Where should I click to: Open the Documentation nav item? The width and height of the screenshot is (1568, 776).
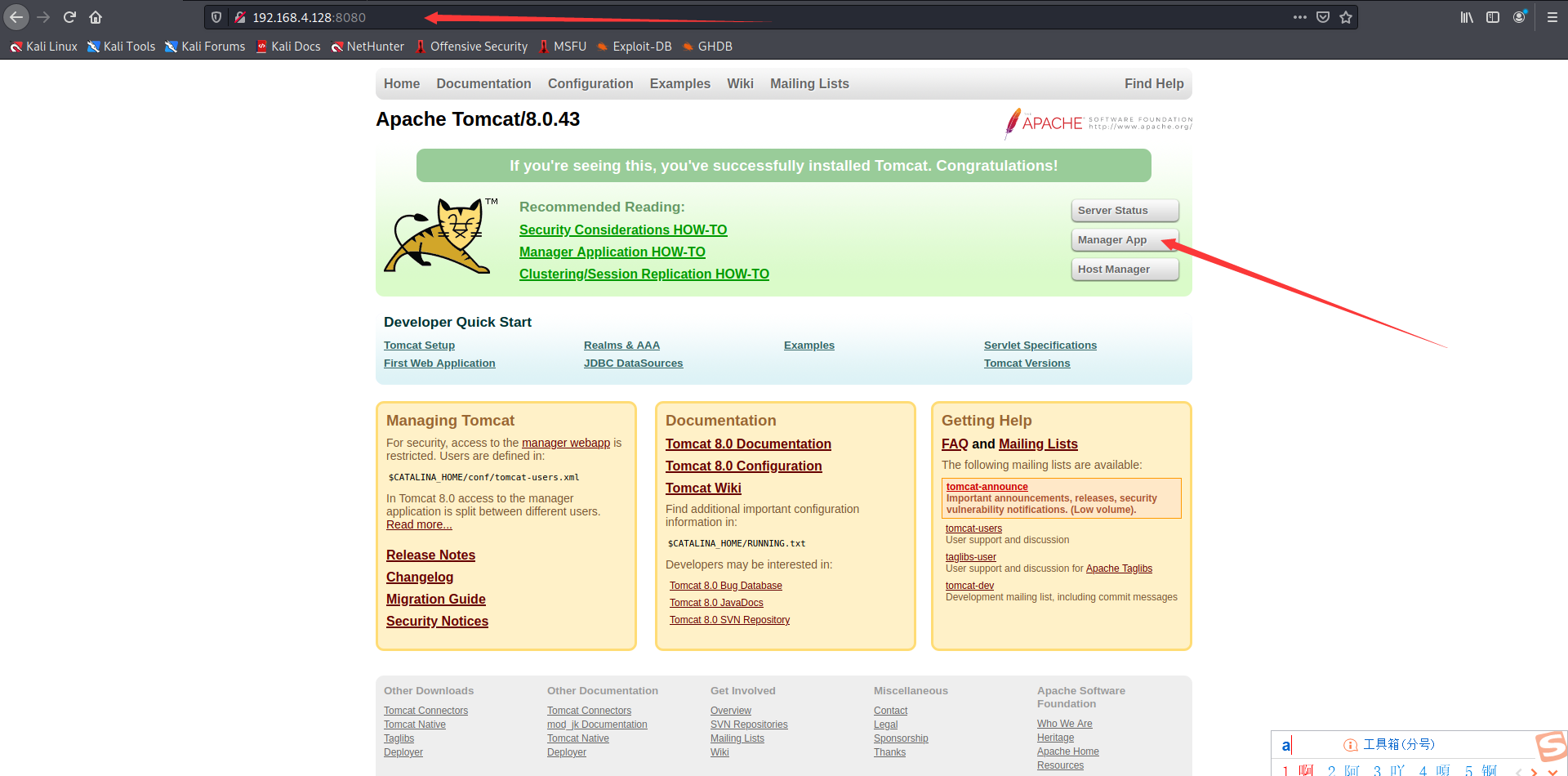[483, 83]
